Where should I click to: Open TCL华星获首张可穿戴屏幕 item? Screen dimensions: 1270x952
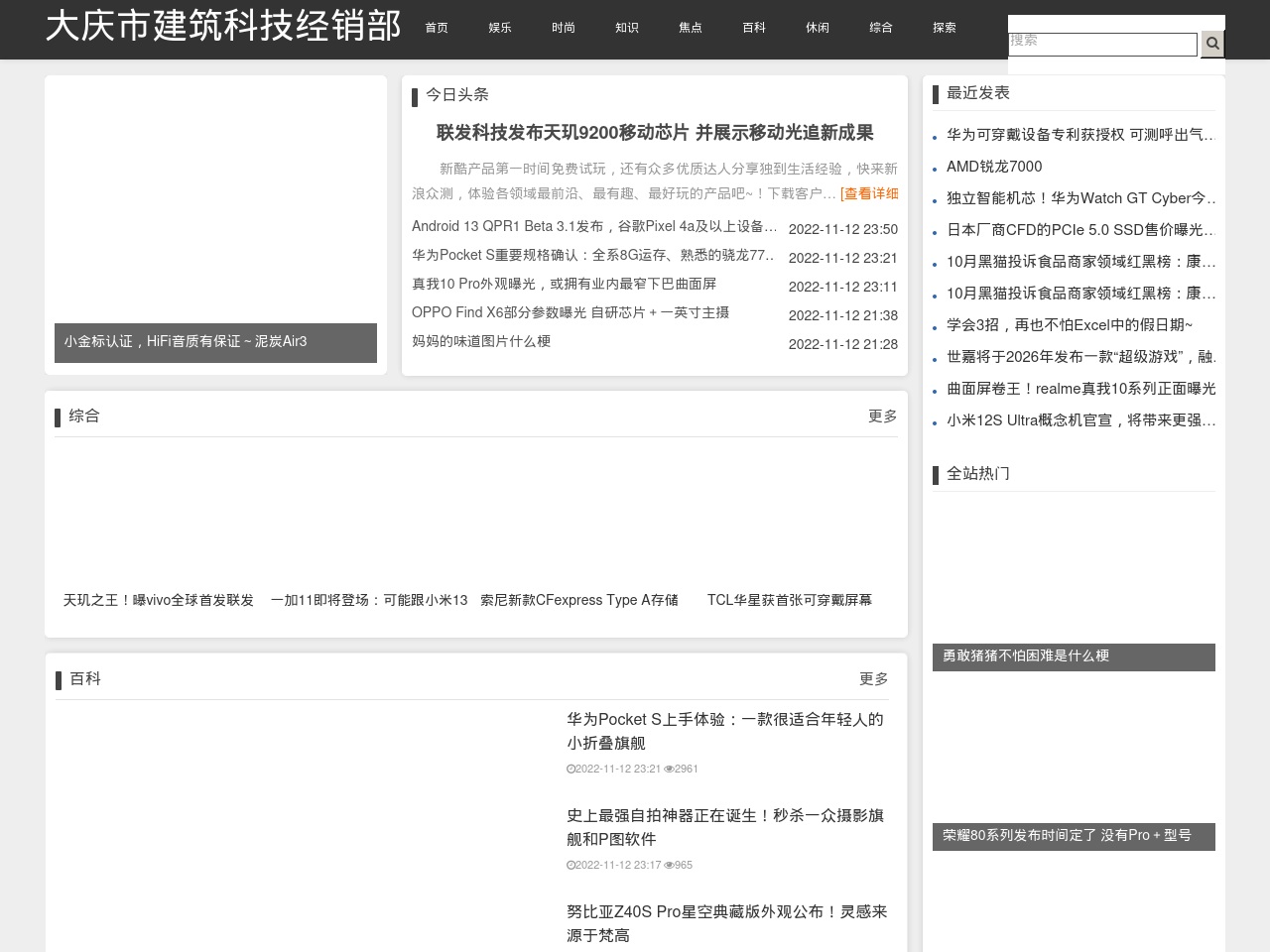(x=790, y=601)
